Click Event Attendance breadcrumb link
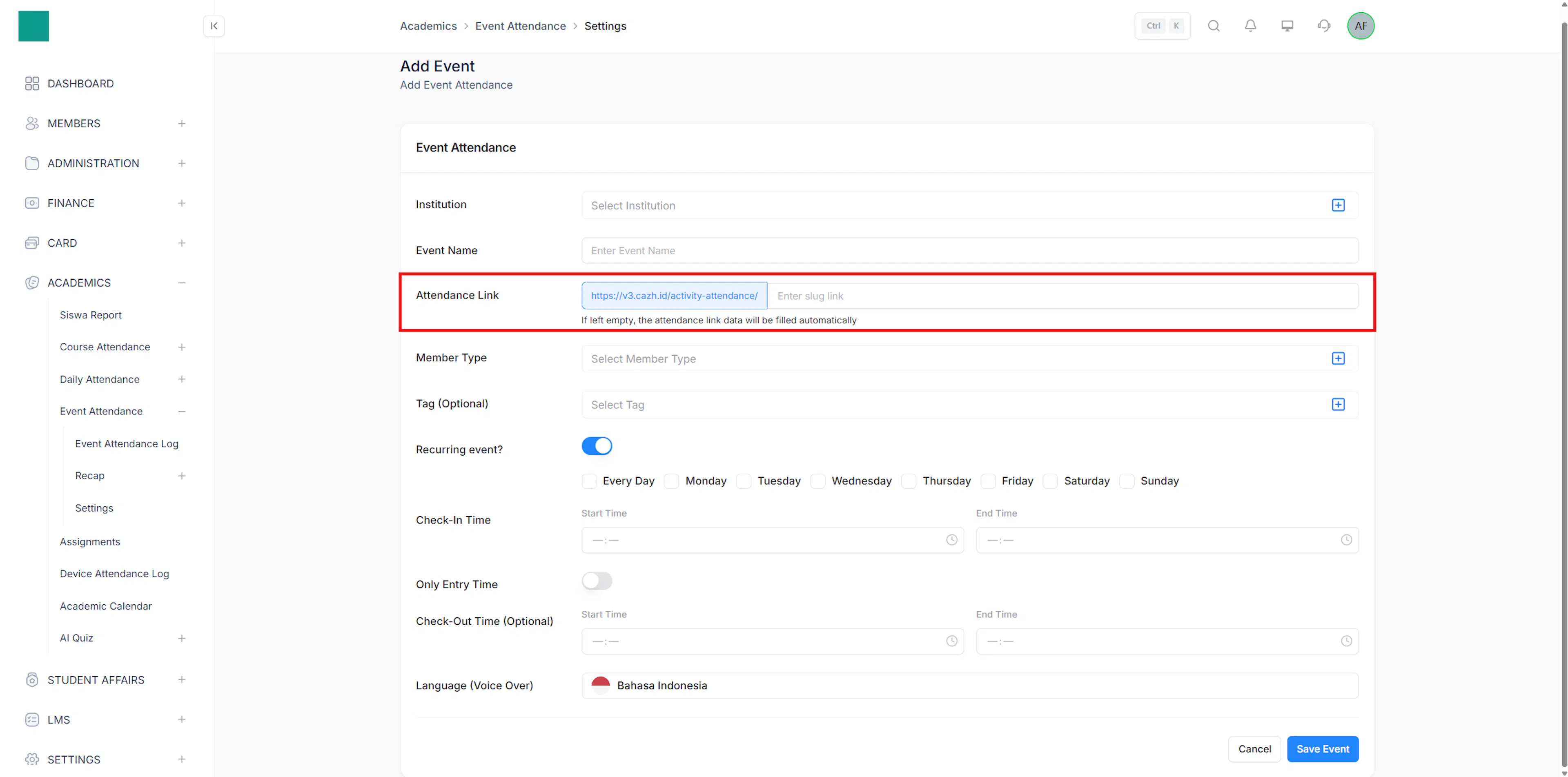This screenshot has height=777, width=1568. [x=521, y=26]
